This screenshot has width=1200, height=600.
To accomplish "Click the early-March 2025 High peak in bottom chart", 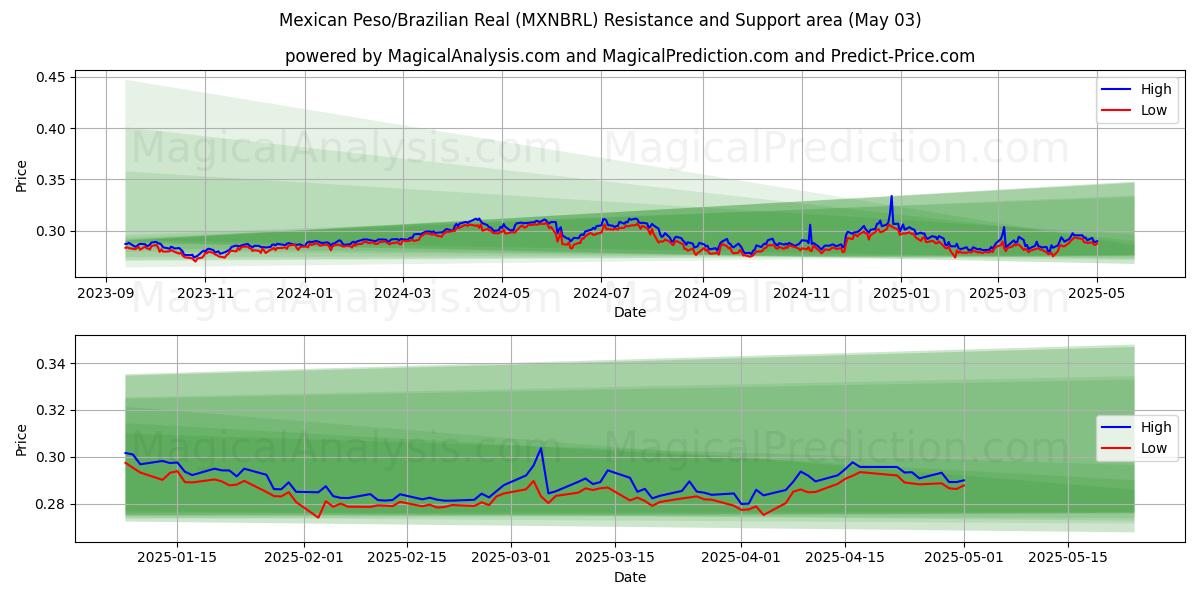I will point(541,448).
